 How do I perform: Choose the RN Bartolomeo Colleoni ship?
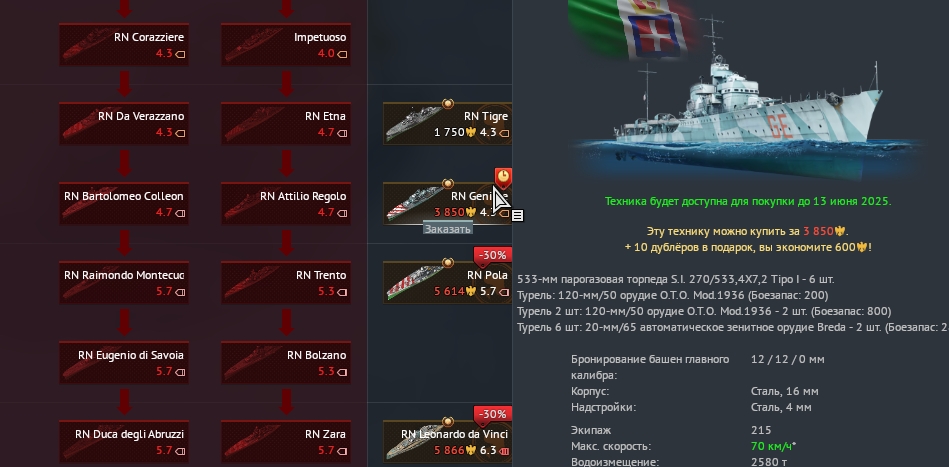click(124, 203)
